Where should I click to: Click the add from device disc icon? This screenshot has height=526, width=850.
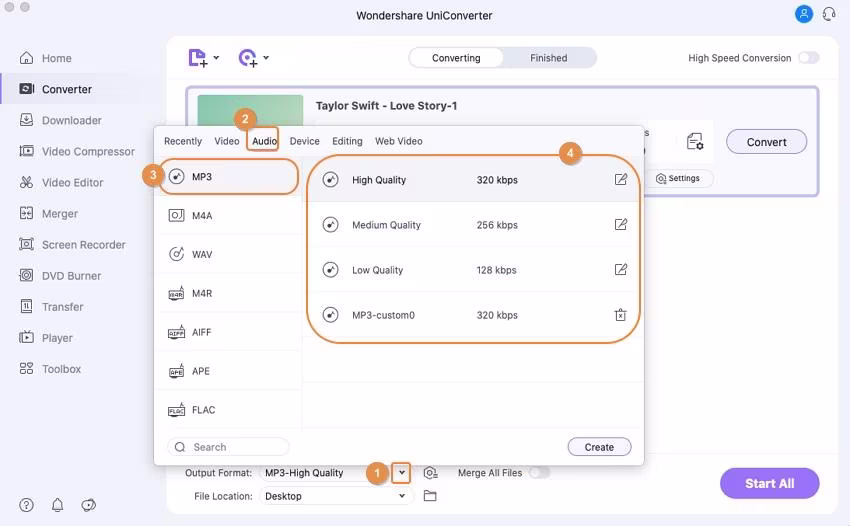click(x=248, y=57)
